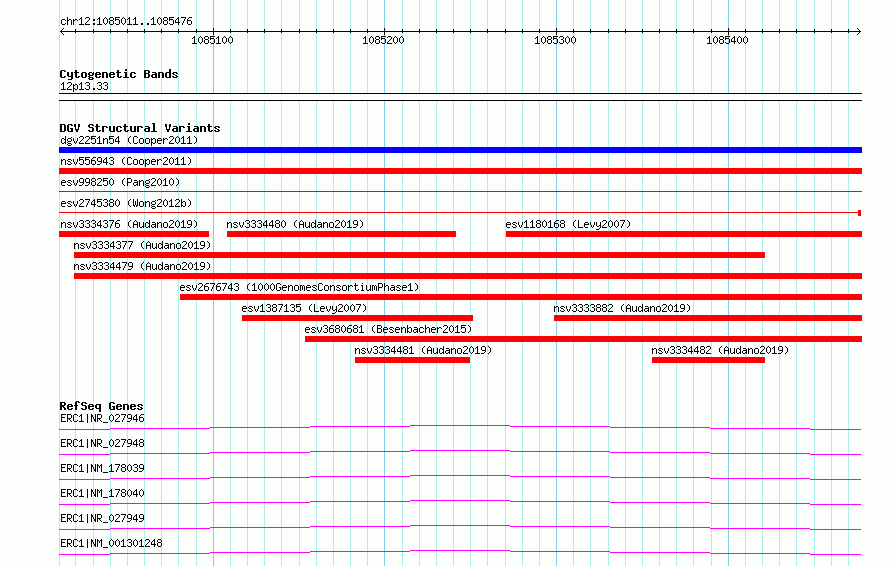This screenshot has width=890, height=566.
Task: Click the red bar under nsv3333882
Action: 708,318
